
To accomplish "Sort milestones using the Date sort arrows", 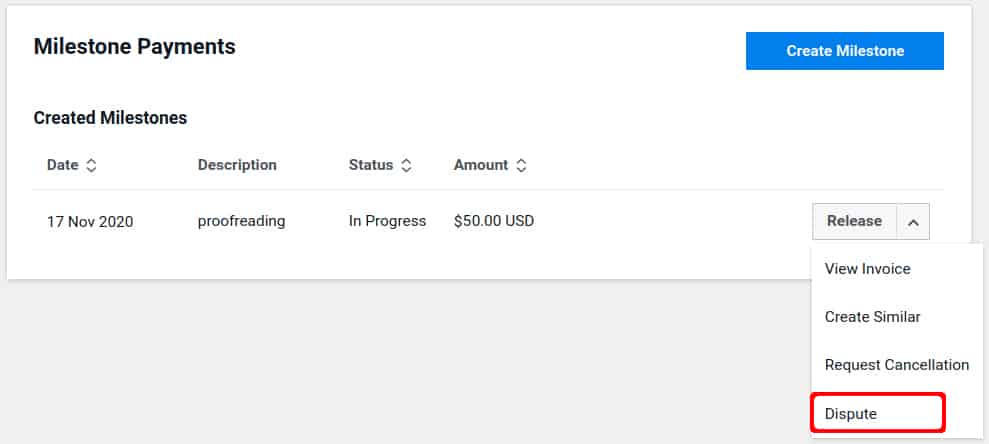I will coord(91,166).
